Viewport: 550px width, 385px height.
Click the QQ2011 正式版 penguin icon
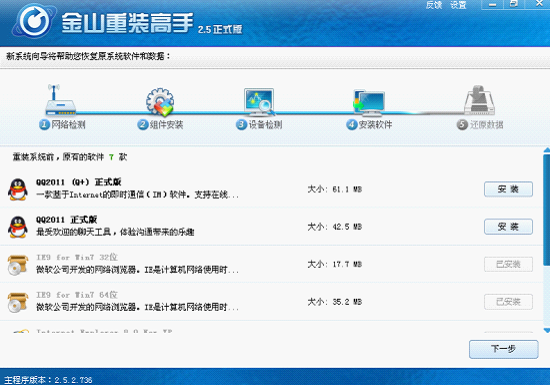18,227
